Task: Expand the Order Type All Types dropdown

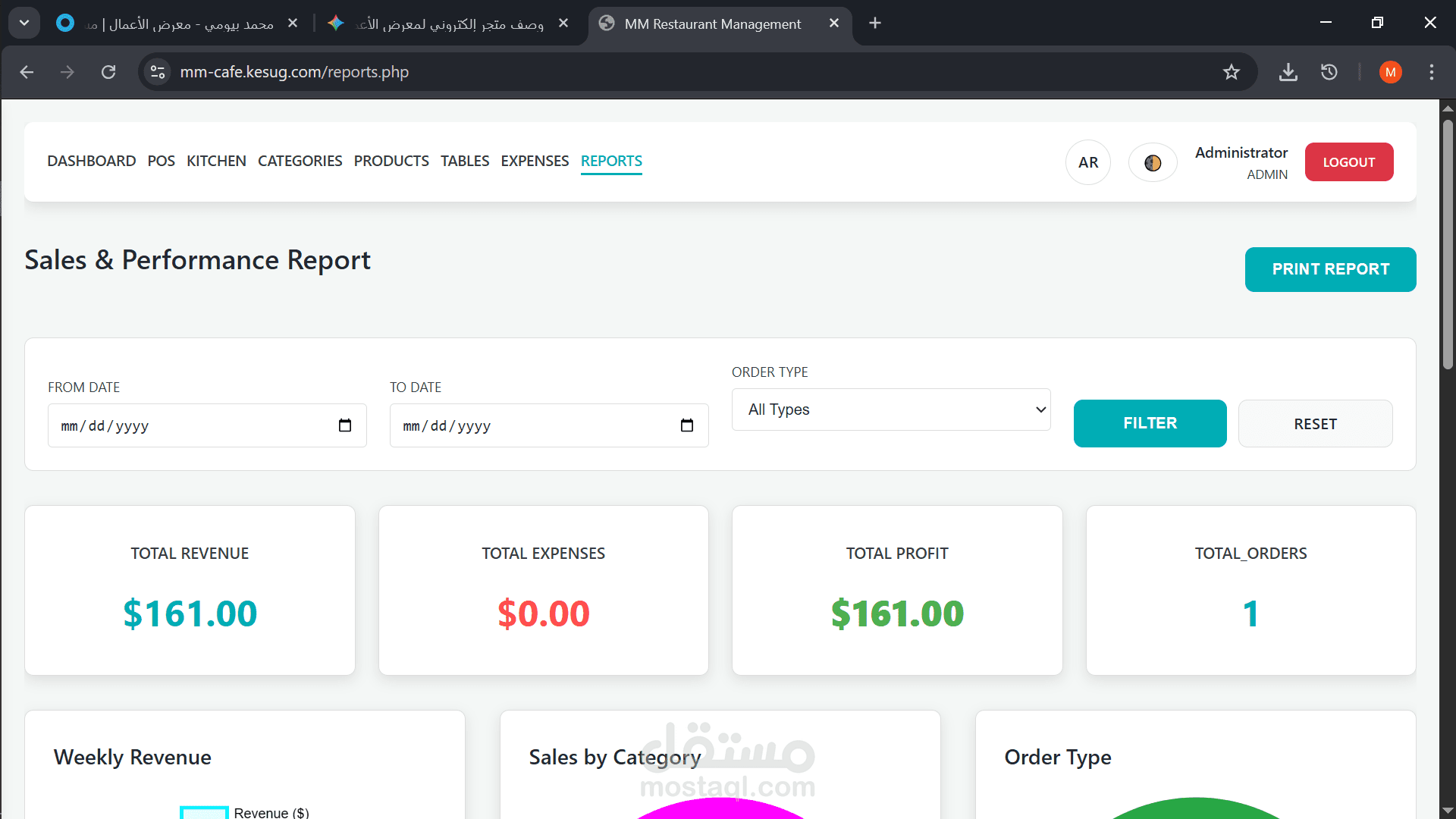Action: pos(891,409)
